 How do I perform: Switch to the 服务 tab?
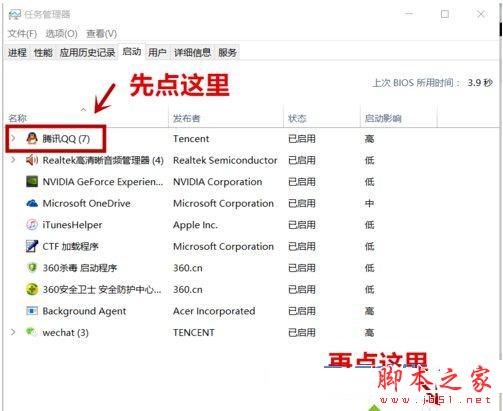227,52
